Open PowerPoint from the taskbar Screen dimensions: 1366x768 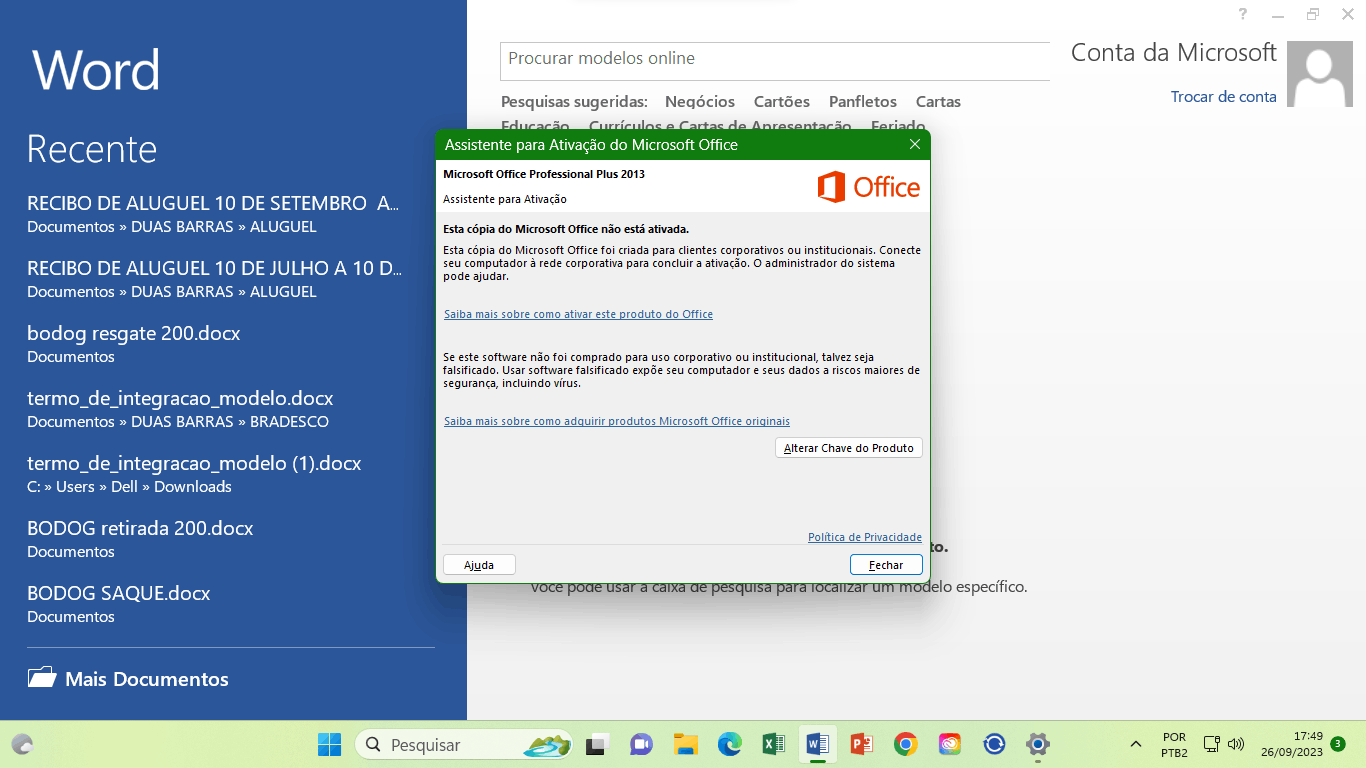click(x=861, y=745)
